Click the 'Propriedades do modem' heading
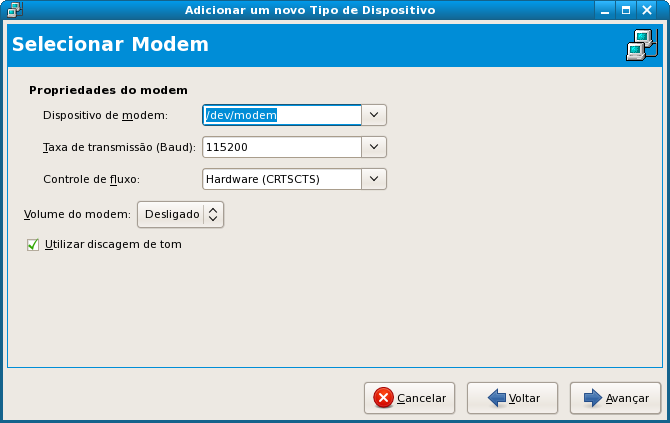670x423 pixels. tap(109, 90)
